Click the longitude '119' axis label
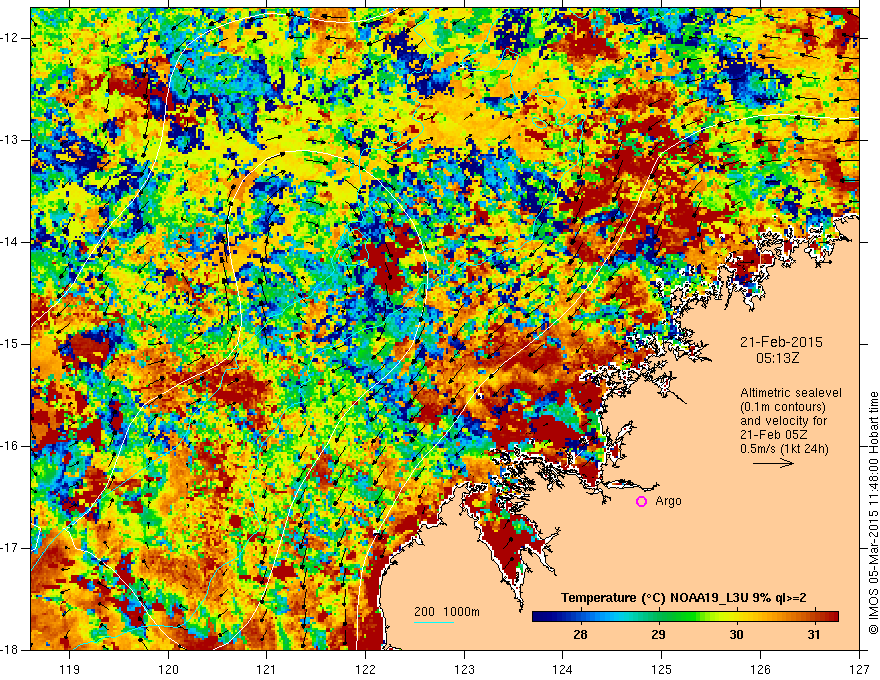The width and height of the screenshot is (880, 680). point(70,669)
